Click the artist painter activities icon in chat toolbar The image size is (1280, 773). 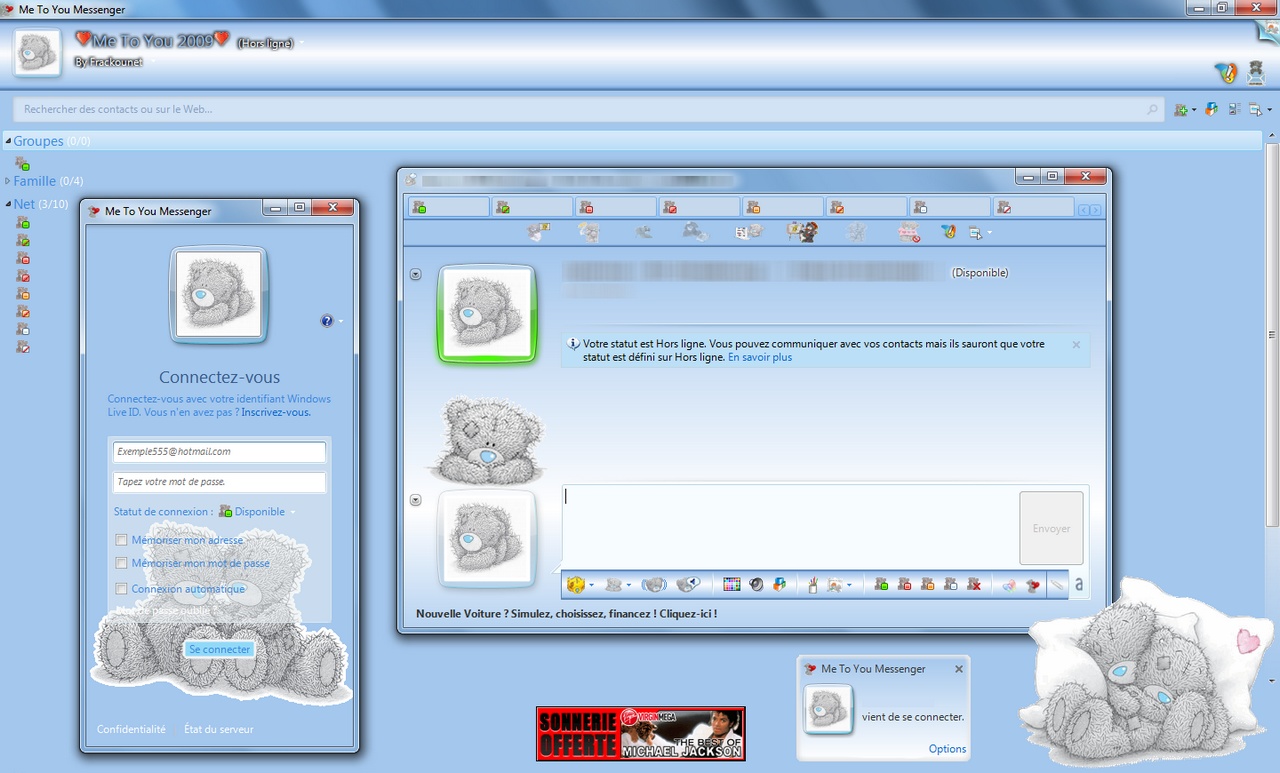coord(802,232)
